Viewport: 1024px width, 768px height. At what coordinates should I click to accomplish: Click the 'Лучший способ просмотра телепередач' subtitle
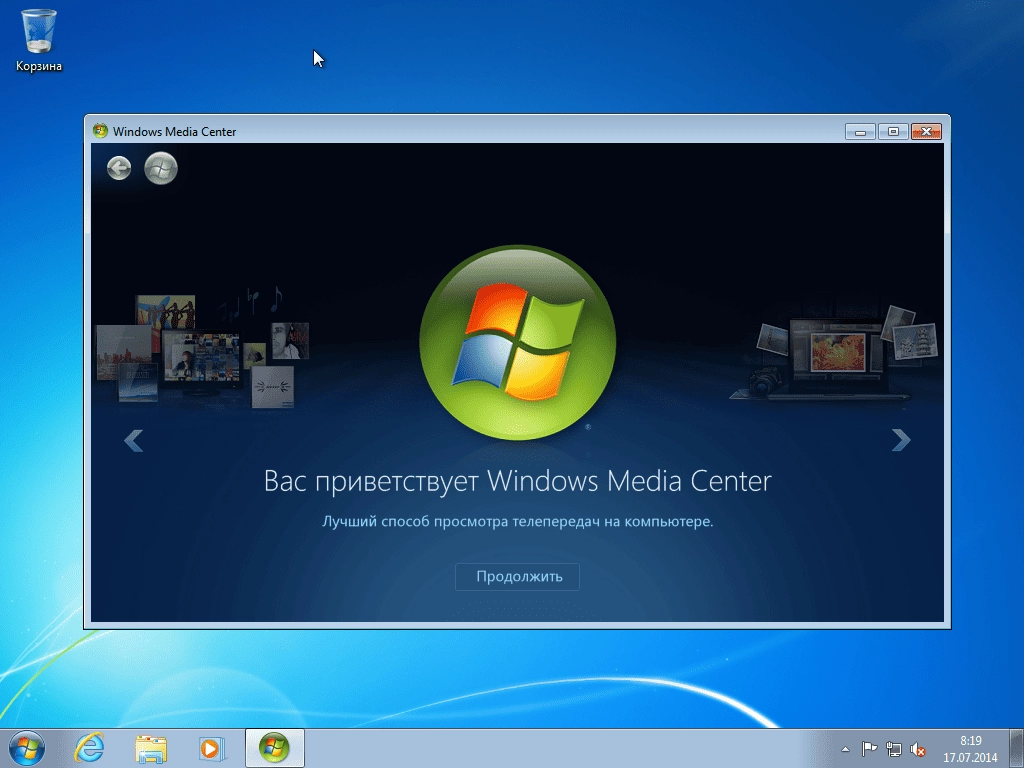click(x=518, y=522)
